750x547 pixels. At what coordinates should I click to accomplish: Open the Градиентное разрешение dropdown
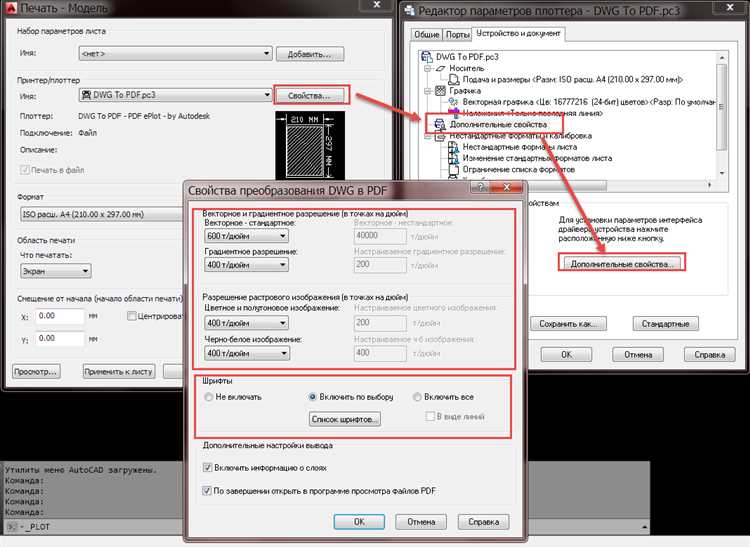tap(246, 264)
